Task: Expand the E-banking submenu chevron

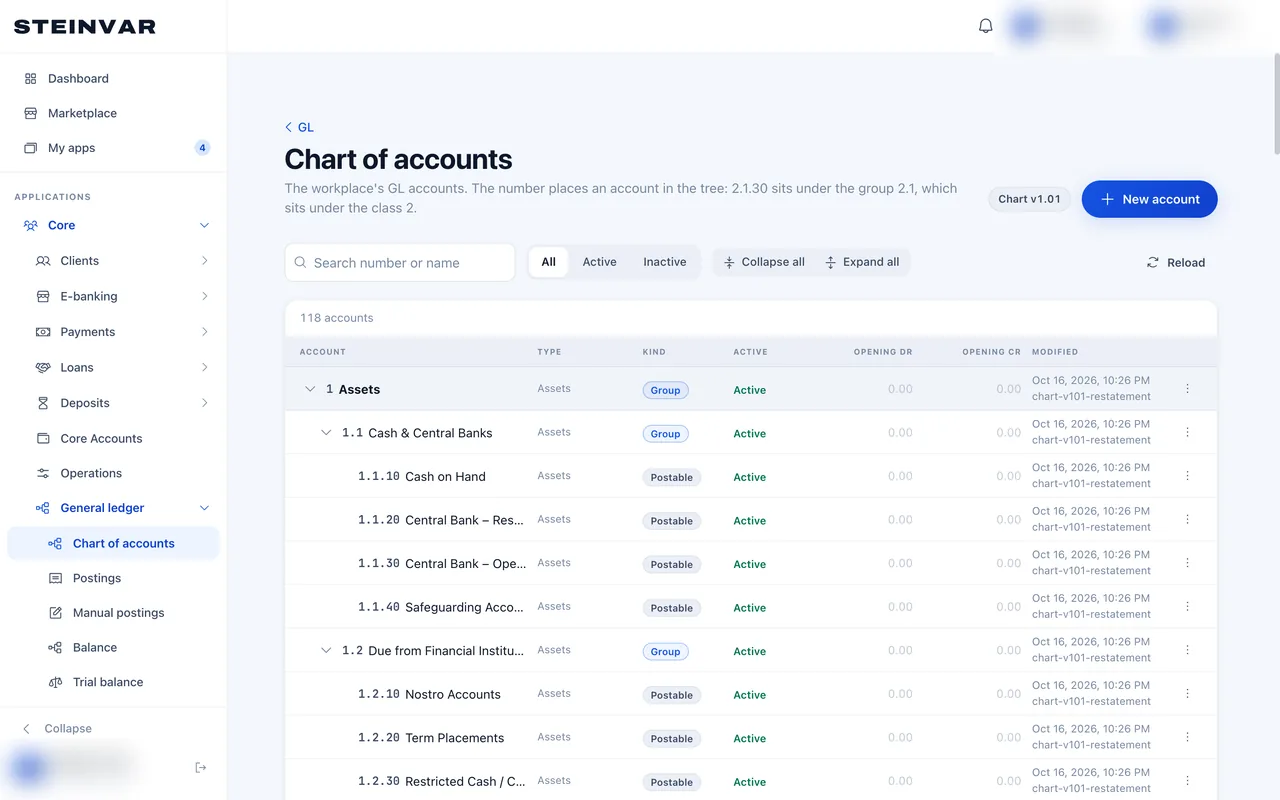Action: pyautogui.click(x=204, y=296)
